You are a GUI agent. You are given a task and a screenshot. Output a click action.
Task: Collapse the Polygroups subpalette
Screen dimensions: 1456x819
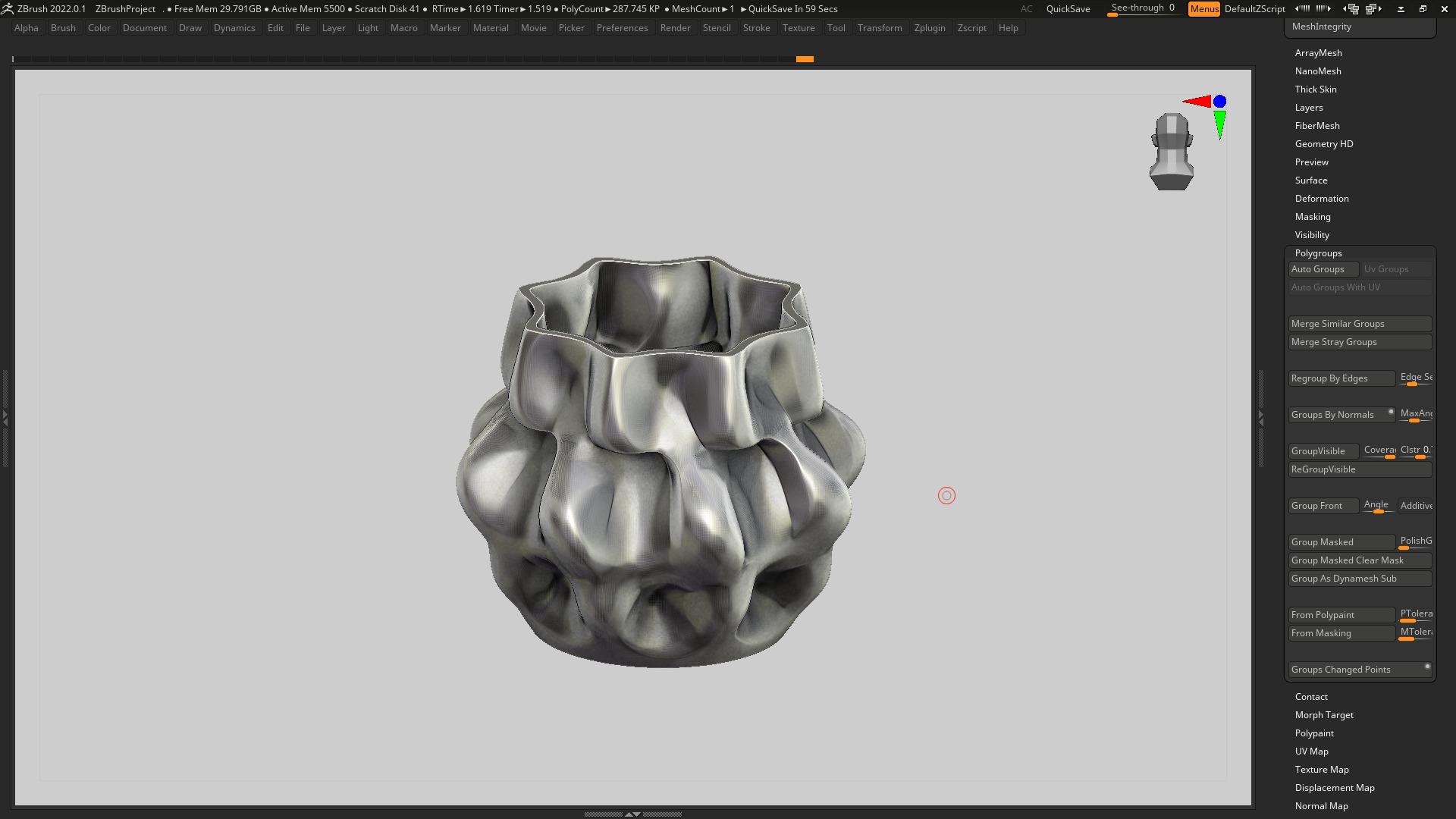coord(1318,253)
